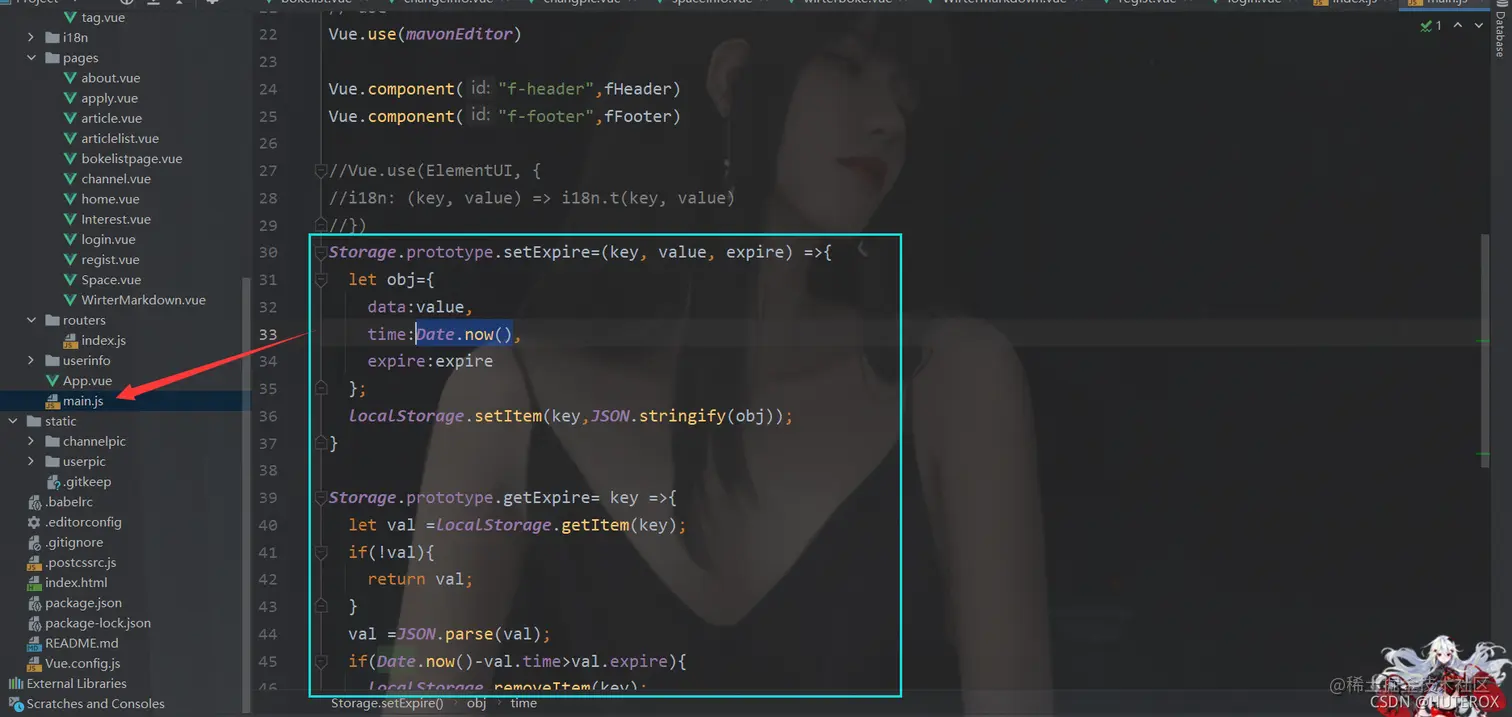Screen dimensions: 1512x717
Task: Select Interest.vue file
Action: click(116, 219)
